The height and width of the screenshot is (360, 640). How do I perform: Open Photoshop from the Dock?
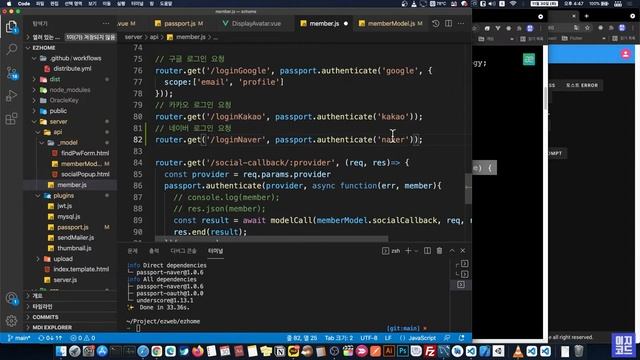pos(402,351)
